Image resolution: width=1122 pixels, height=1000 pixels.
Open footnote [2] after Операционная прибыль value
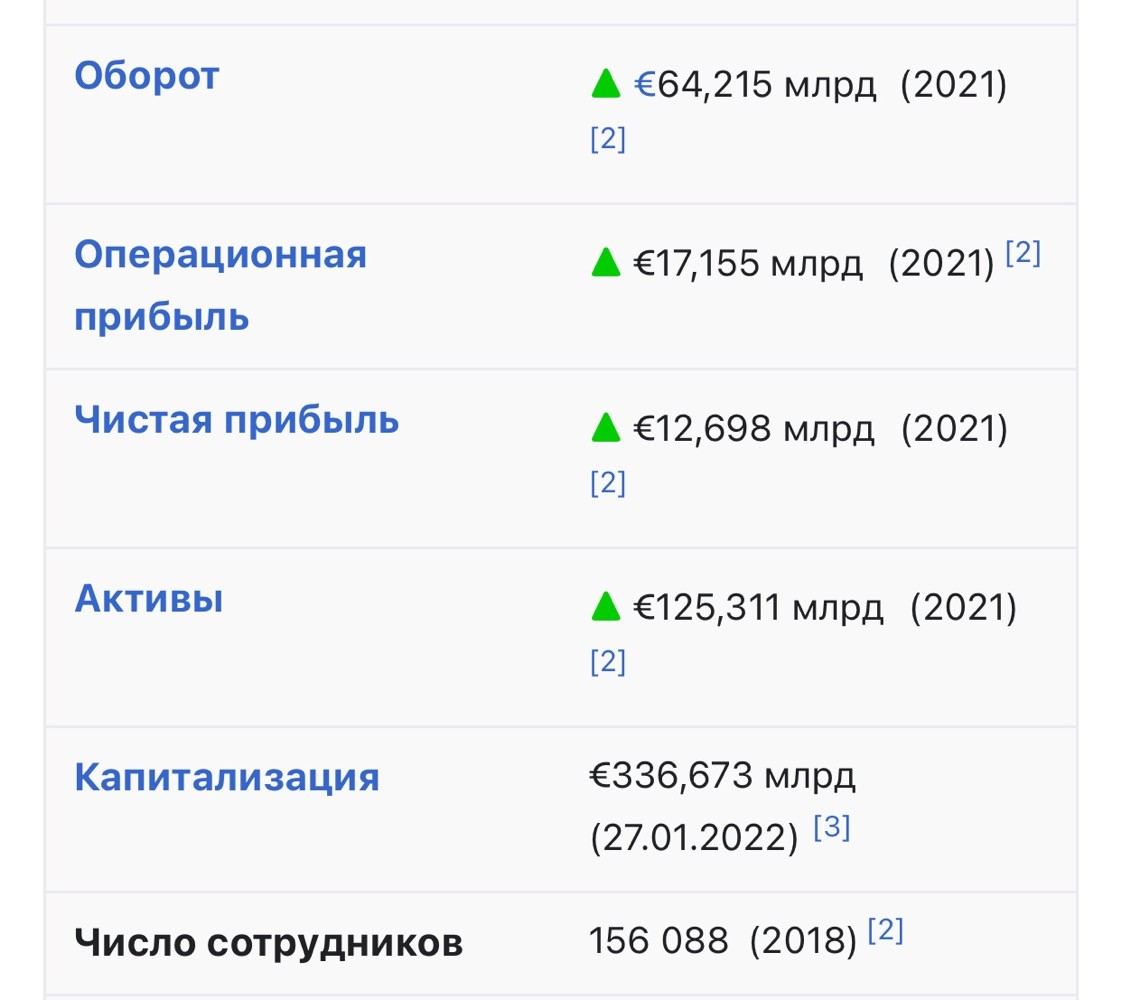(1023, 253)
